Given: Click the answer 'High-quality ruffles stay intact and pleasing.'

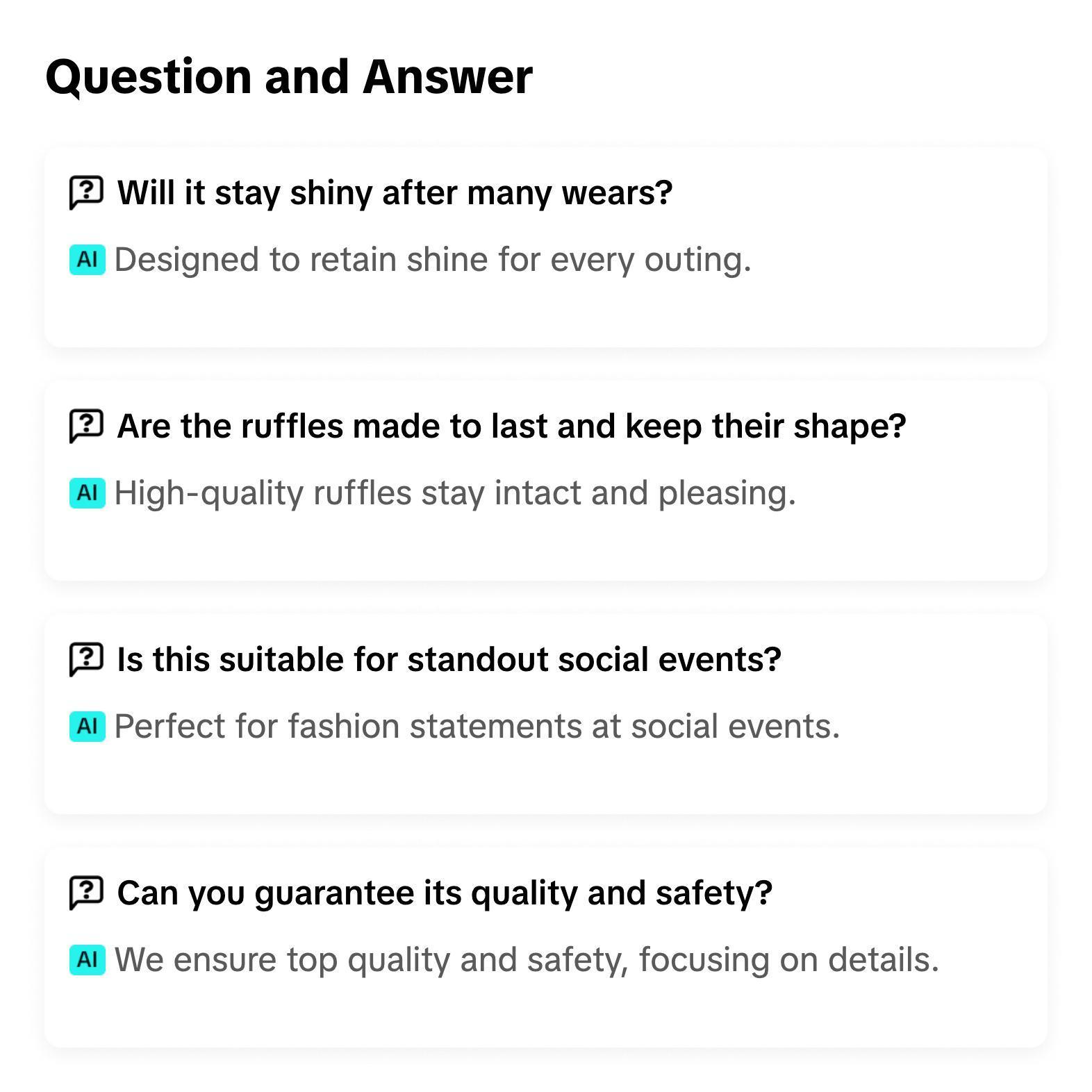Looking at the screenshot, I should point(454,493).
